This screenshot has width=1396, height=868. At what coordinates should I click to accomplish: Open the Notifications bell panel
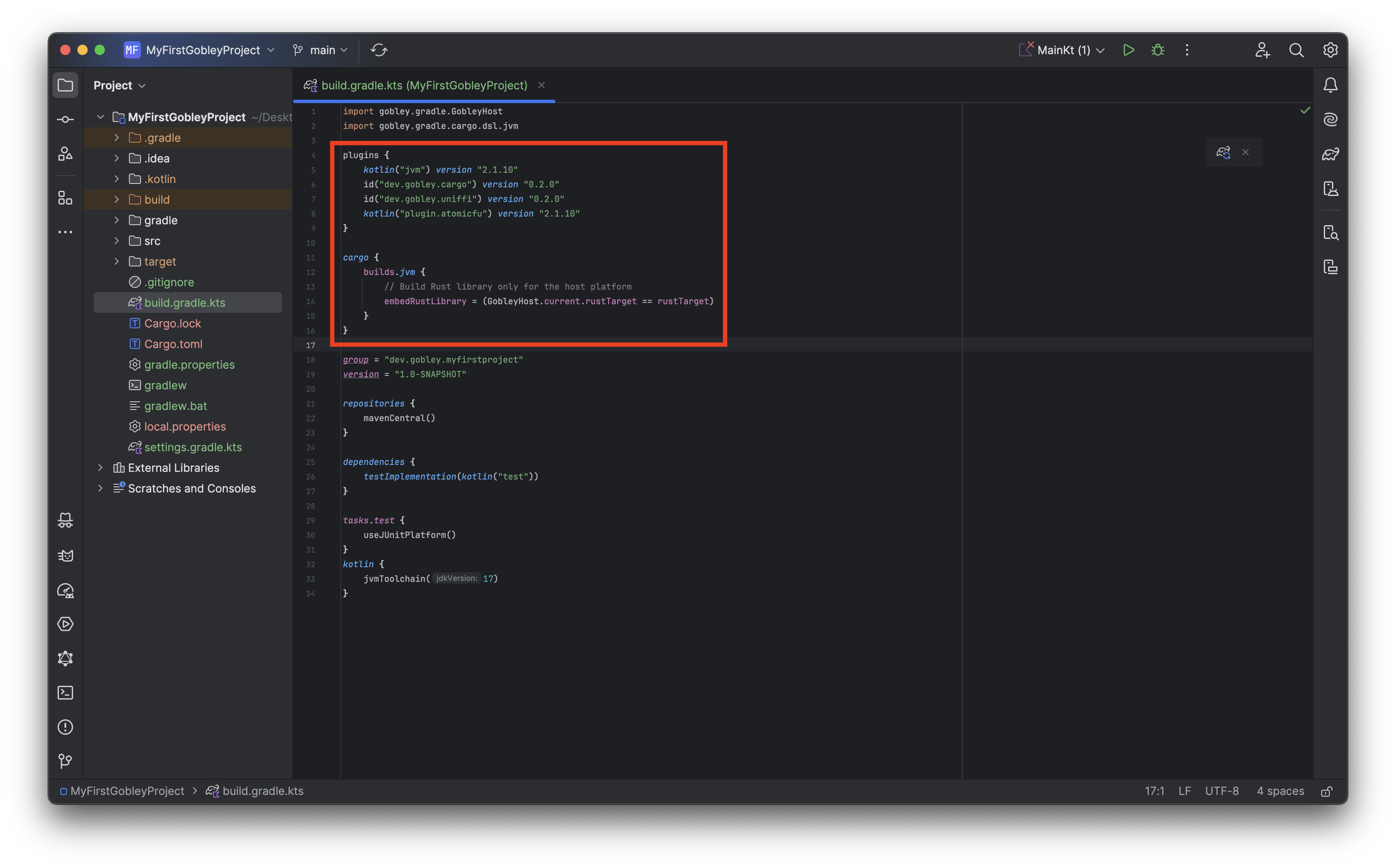click(x=1330, y=85)
